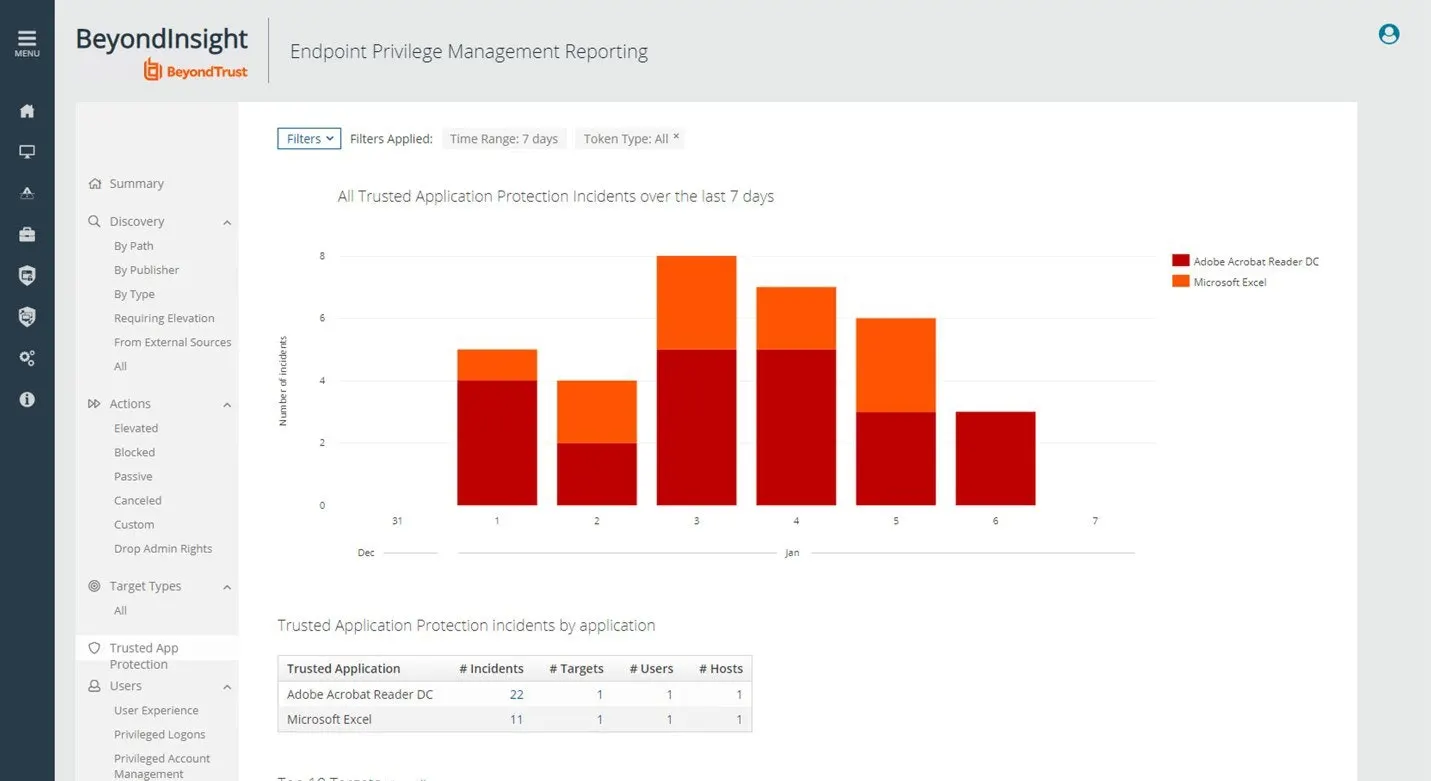Image resolution: width=1431 pixels, height=781 pixels.
Task: Open the info circle icon in left rail
Action: click(x=27, y=399)
